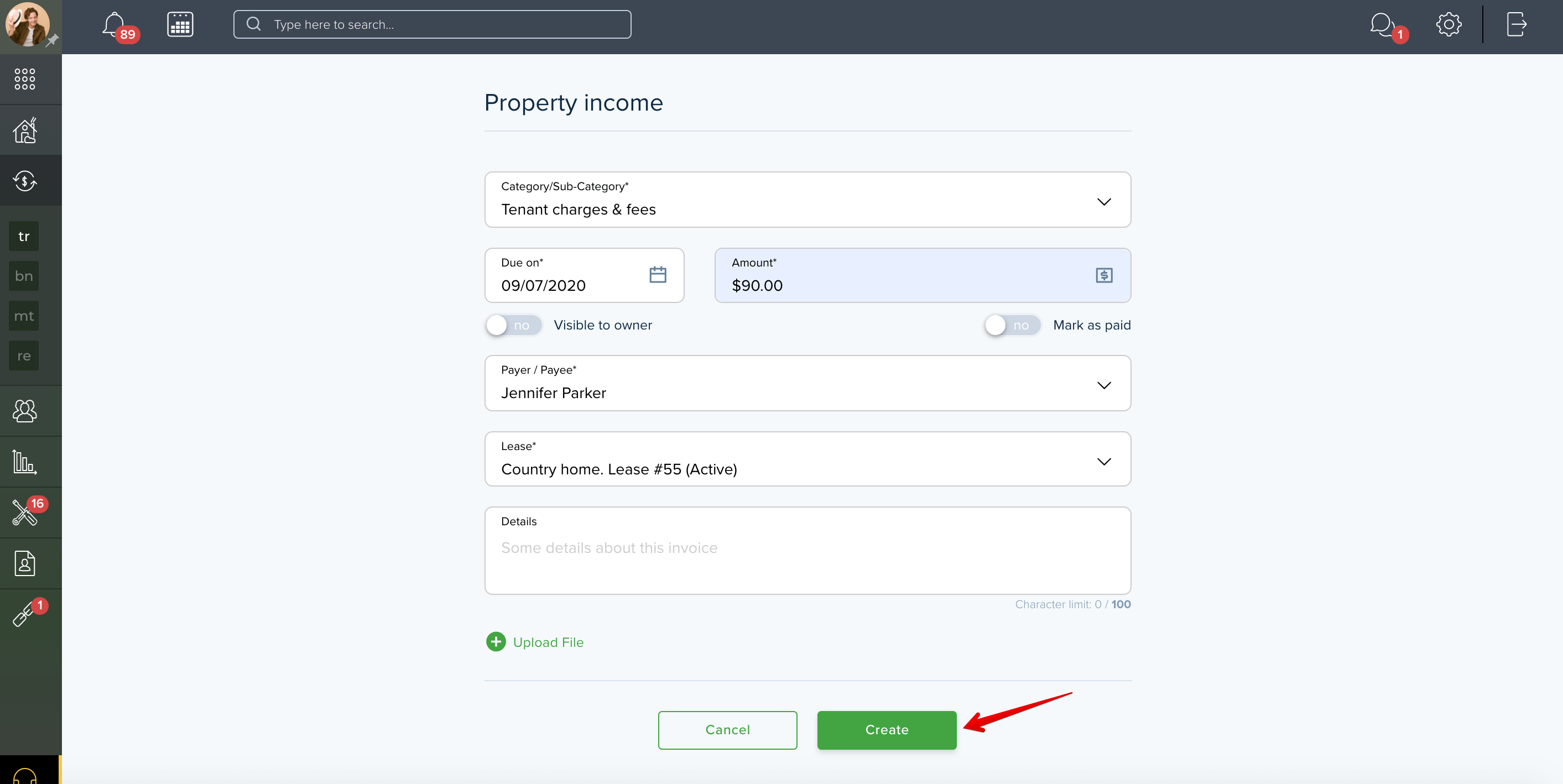Click the Visible to owner label

click(x=602, y=325)
